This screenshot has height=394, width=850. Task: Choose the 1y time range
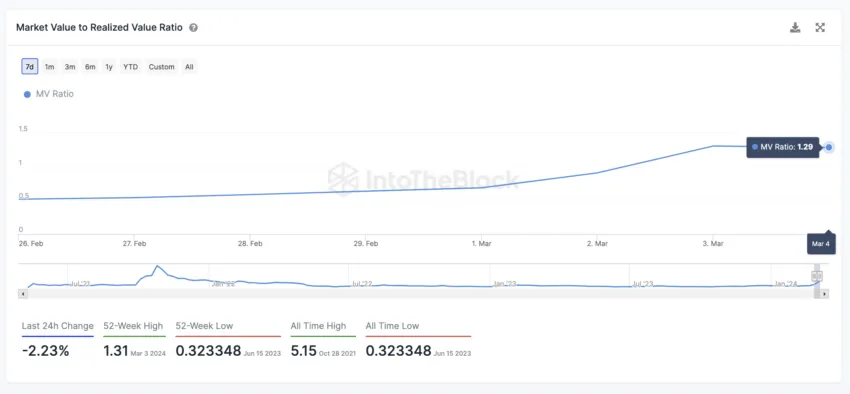point(109,67)
